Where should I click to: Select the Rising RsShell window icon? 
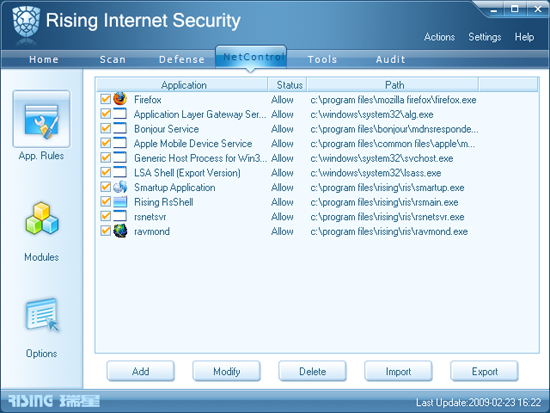click(x=120, y=202)
